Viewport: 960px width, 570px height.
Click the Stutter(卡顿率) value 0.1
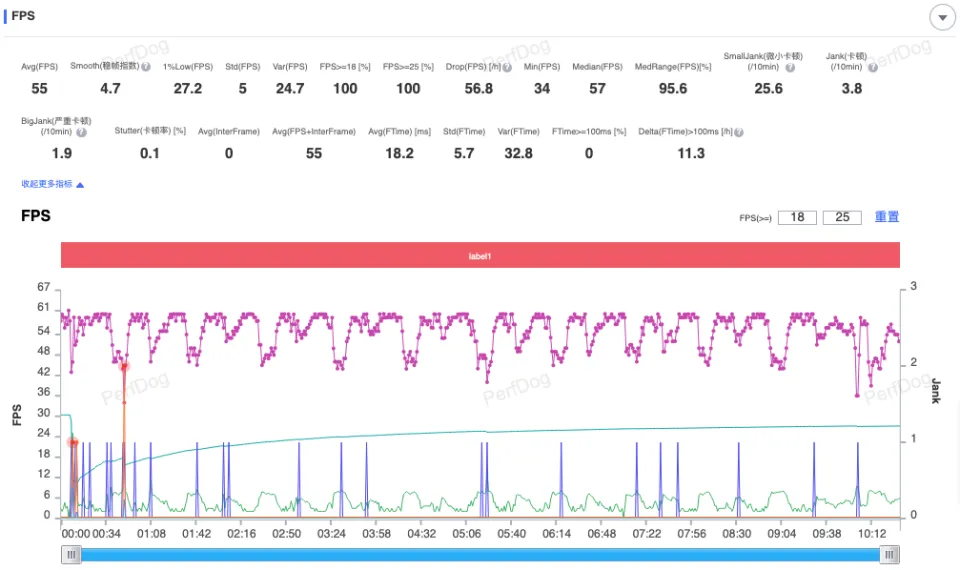click(149, 153)
